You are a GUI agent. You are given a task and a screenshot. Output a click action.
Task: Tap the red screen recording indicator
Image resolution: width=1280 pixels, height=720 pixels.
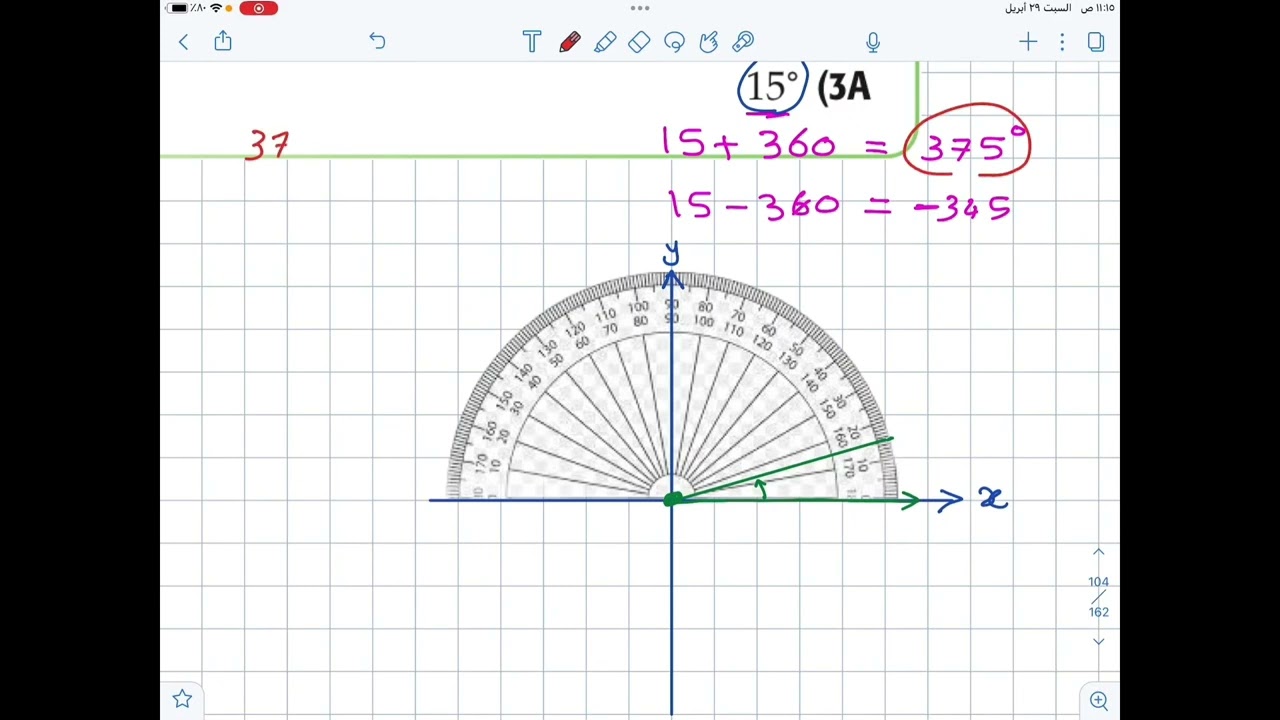point(258,8)
